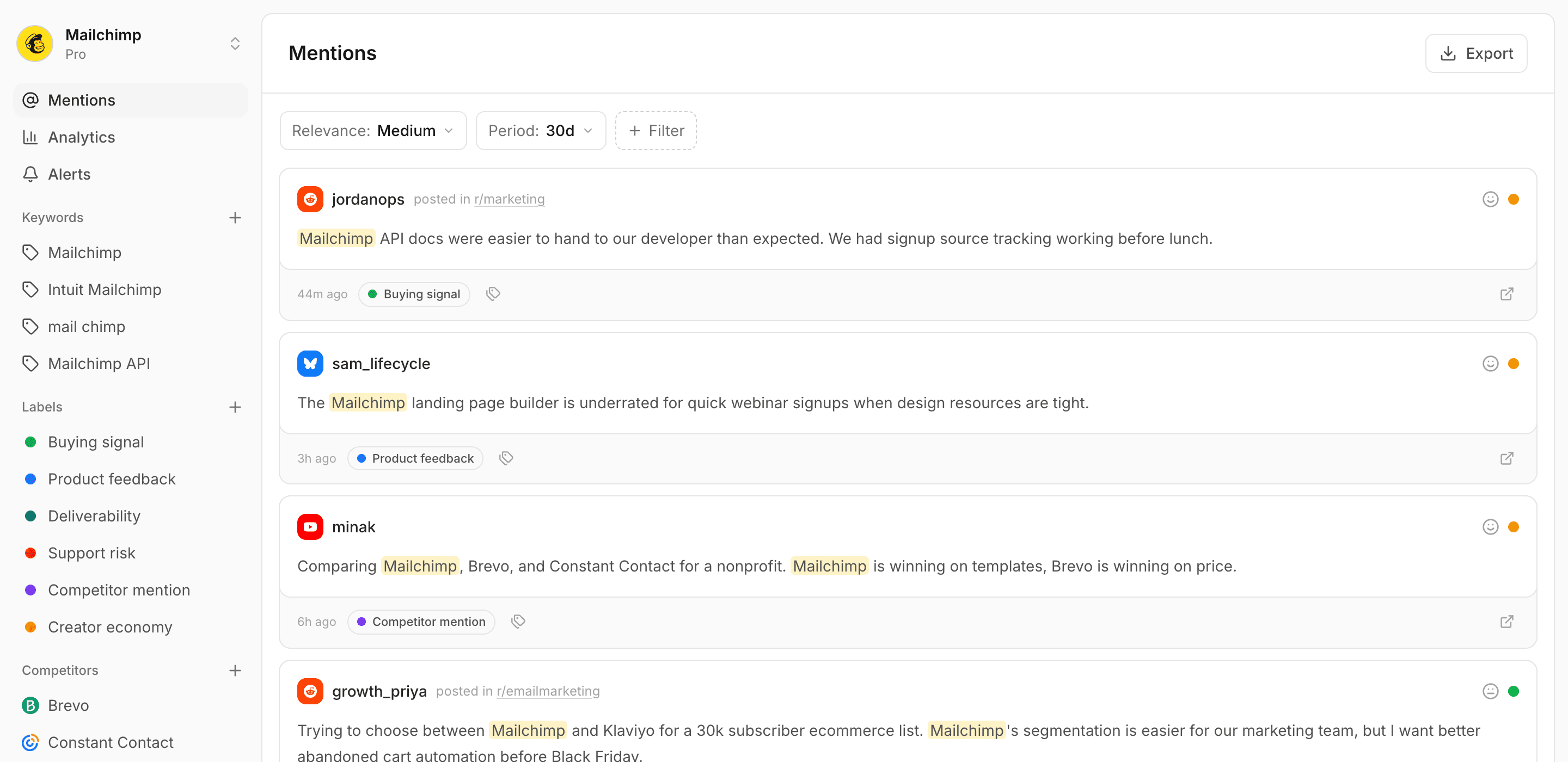1568x762 pixels.
Task: Click Competitor mention chip on minak mention
Action: coord(421,622)
